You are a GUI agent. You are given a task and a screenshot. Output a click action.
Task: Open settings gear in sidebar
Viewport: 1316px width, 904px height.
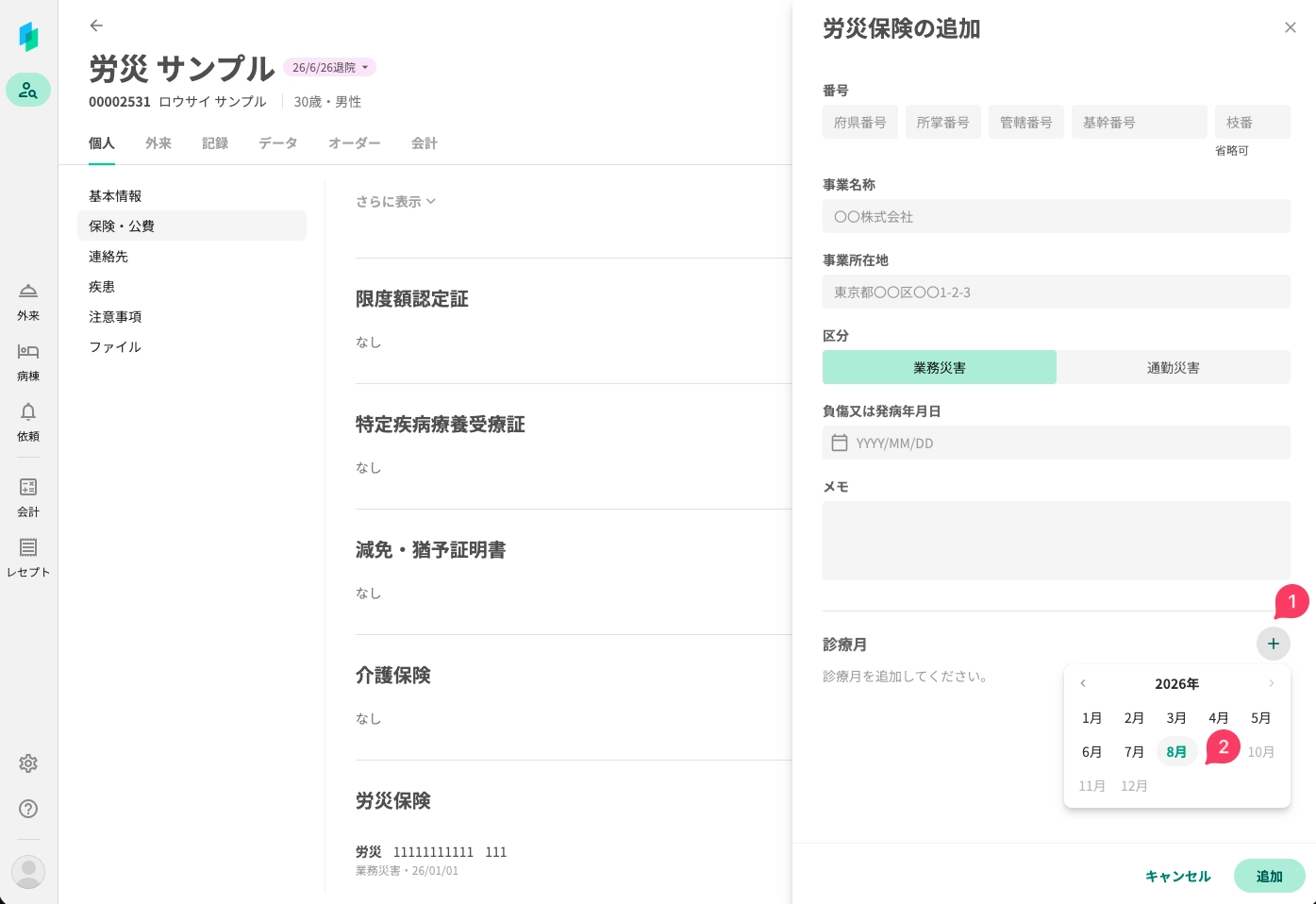28,763
